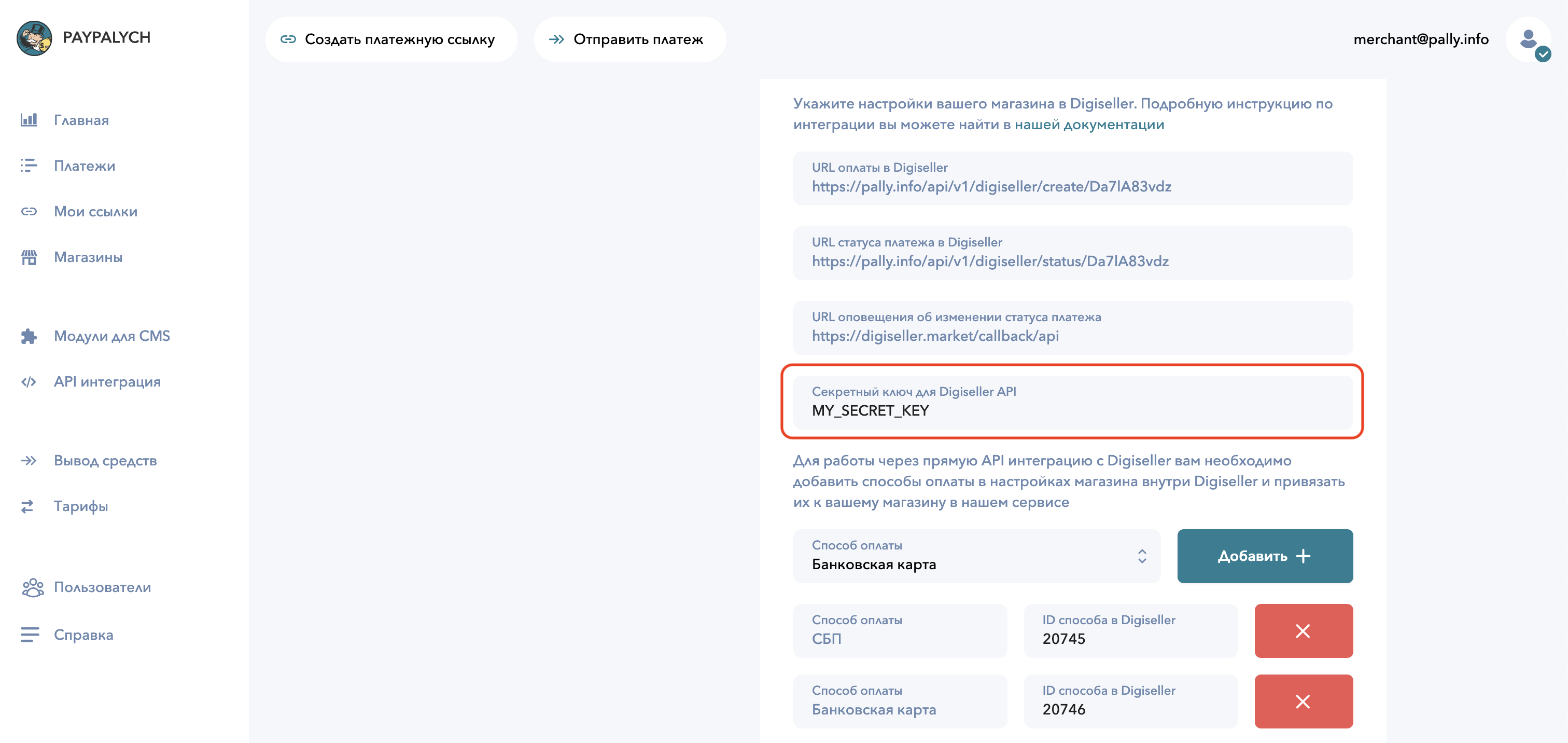
Task: Click the Добавить button
Action: 1265,555
